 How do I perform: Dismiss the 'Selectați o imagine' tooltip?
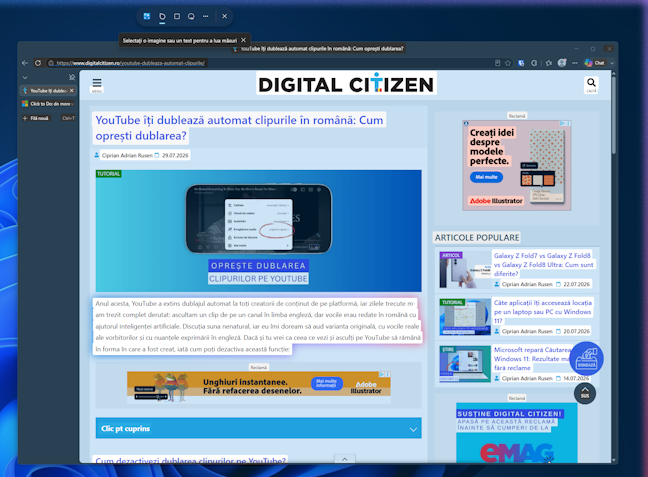[243, 40]
